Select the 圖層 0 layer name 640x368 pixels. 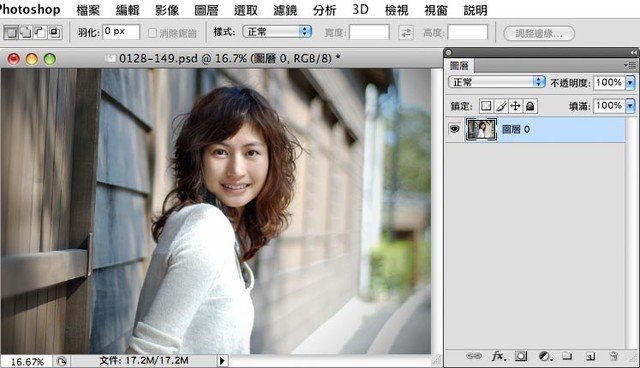pyautogui.click(x=516, y=129)
